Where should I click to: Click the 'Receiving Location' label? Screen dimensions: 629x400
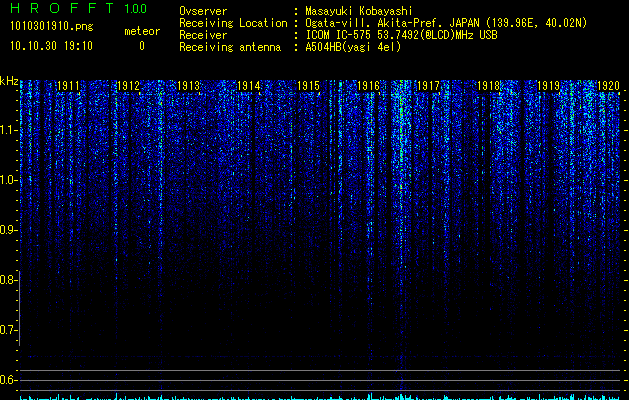pos(233,23)
